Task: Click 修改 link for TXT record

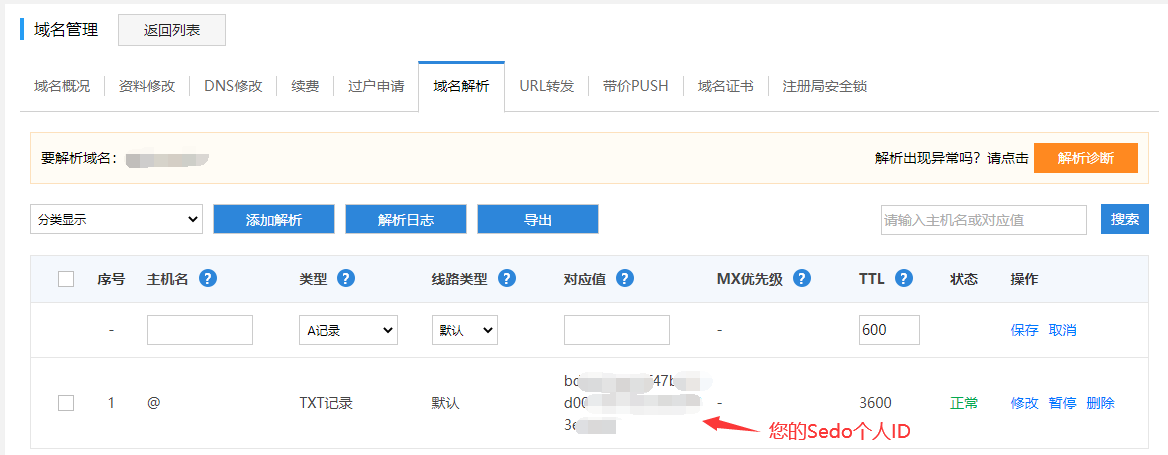Action: click(1024, 403)
